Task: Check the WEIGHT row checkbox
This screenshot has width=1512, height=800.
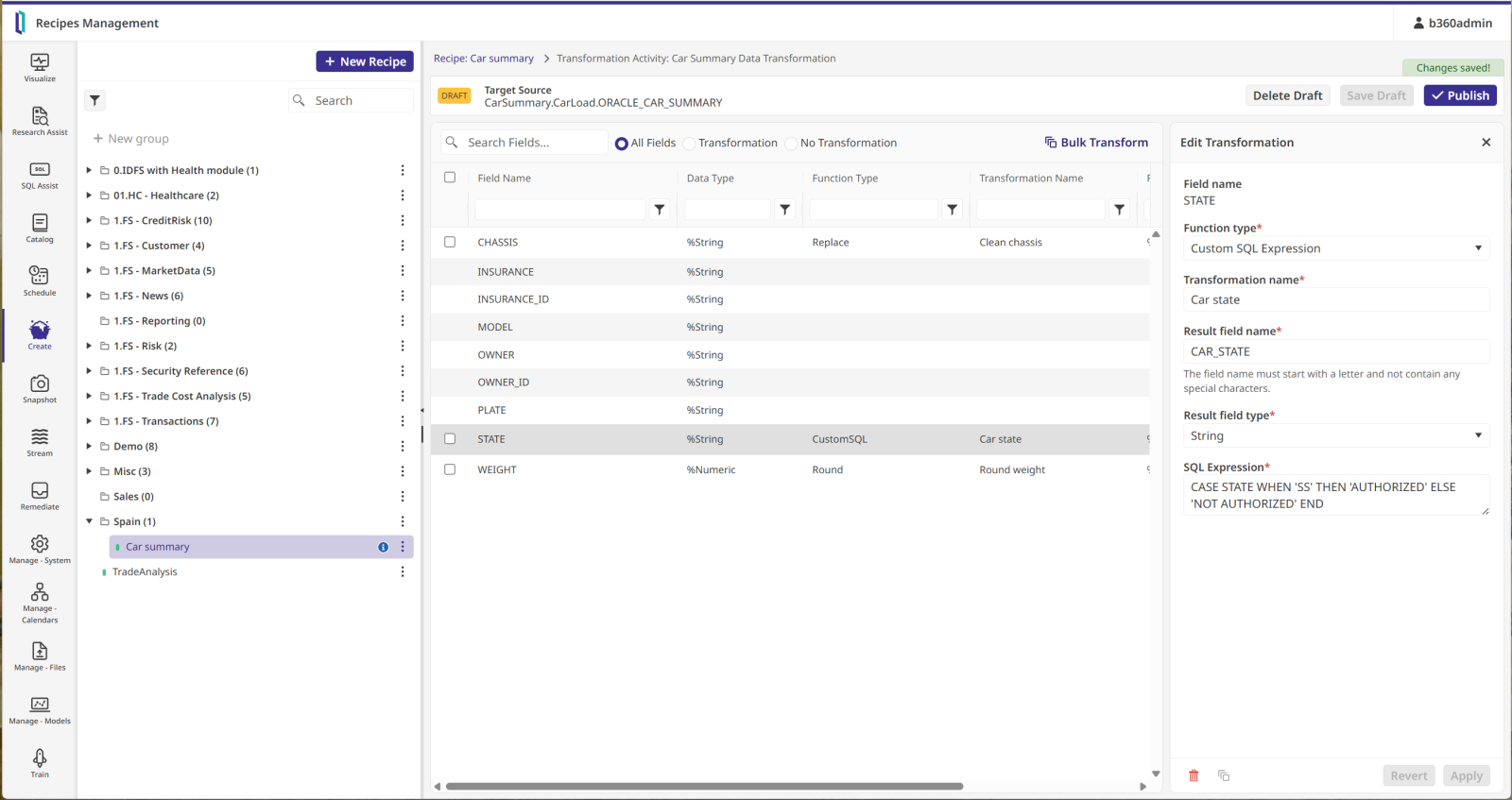Action: coord(450,469)
